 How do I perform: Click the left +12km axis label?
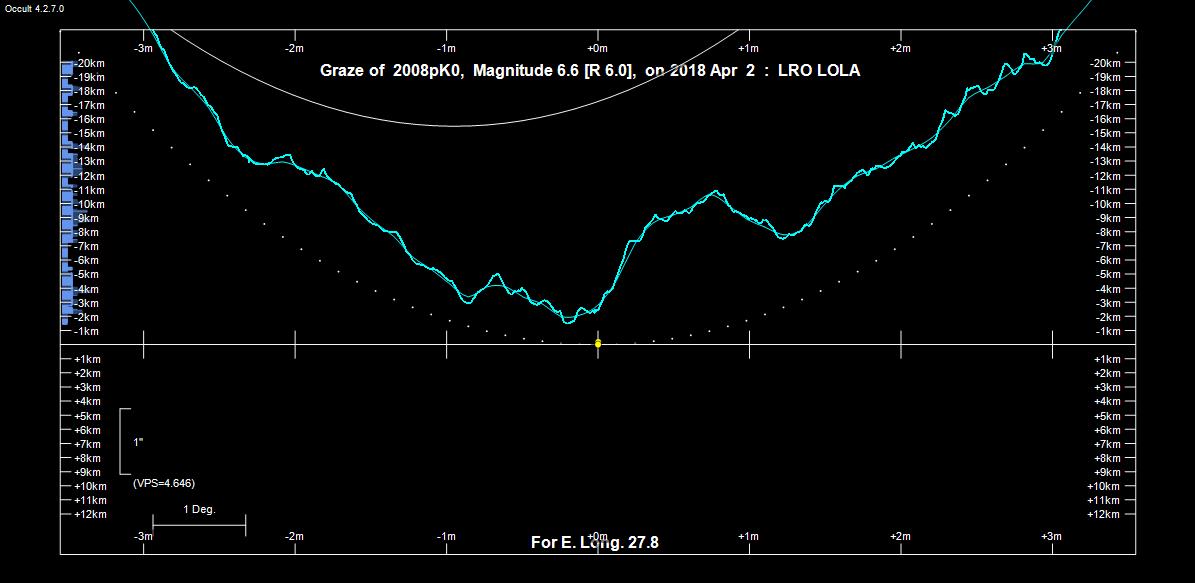click(x=90, y=514)
